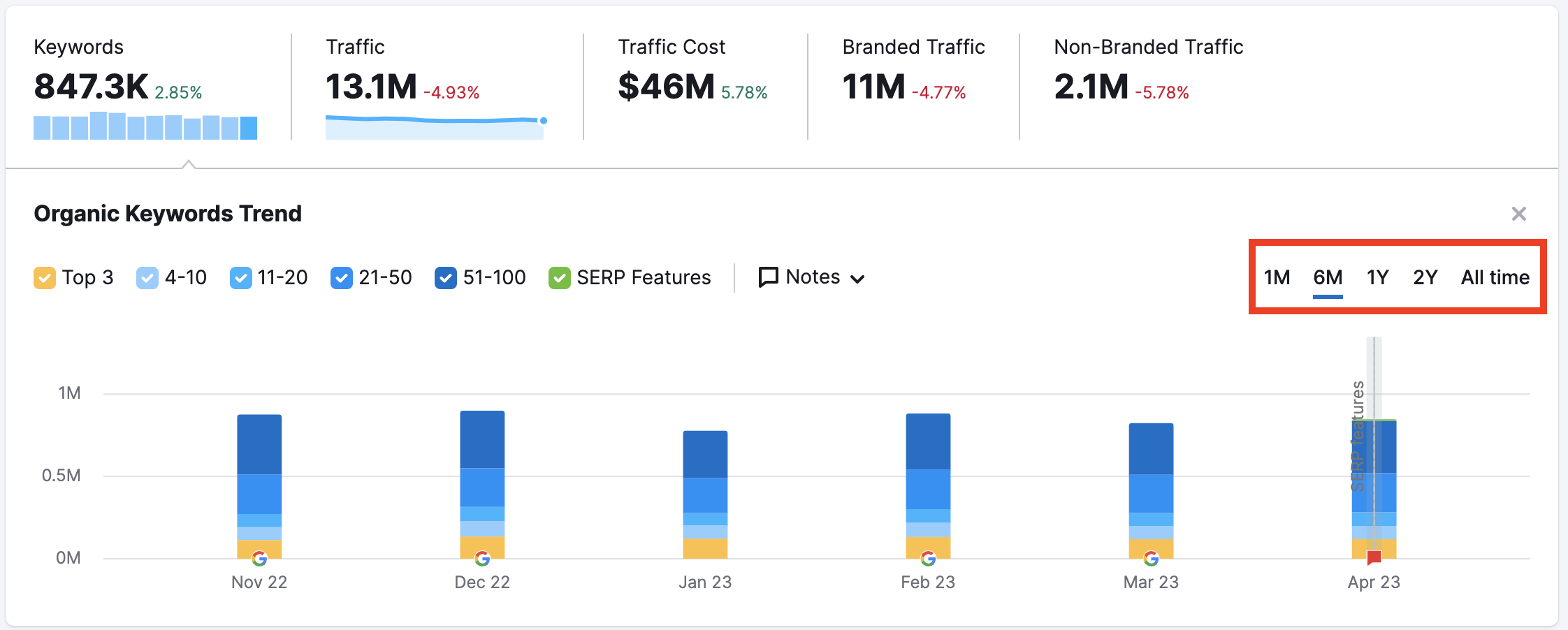1568x630 pixels.
Task: View the 2Y keyword trend
Action: pos(1425,277)
